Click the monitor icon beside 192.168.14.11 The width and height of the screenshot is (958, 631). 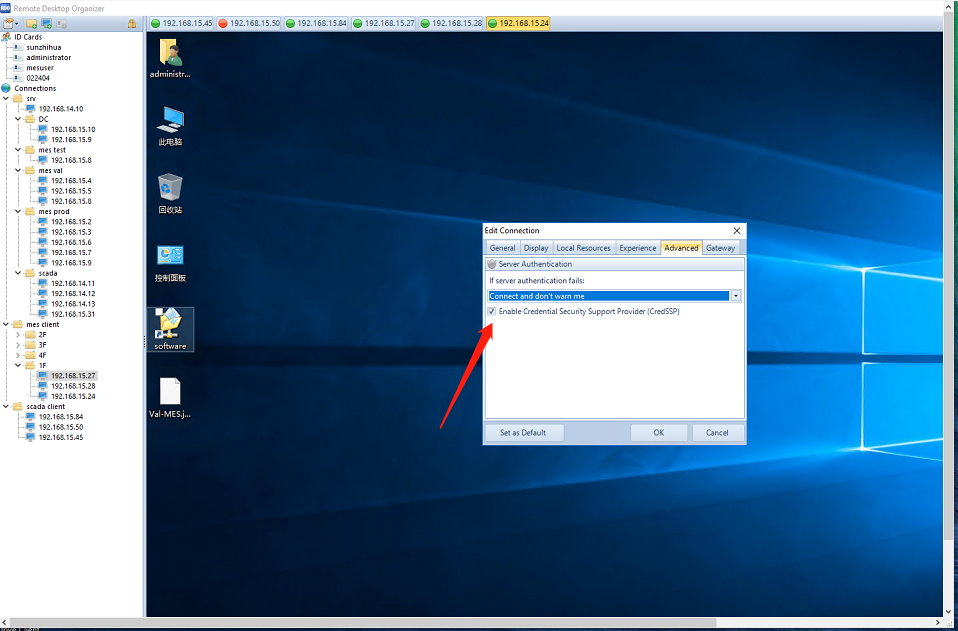pos(43,283)
